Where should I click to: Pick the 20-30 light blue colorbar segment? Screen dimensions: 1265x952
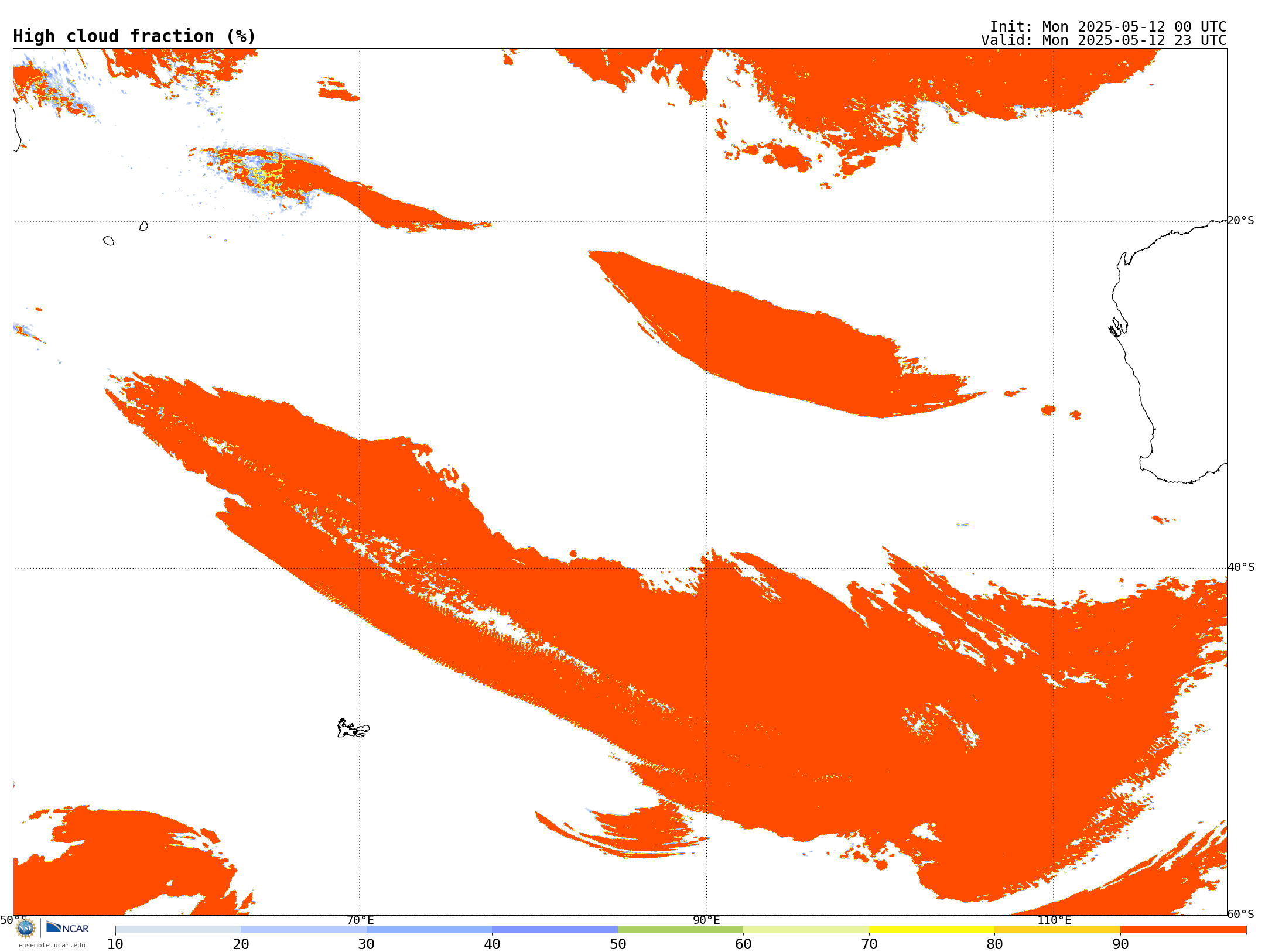303,929
